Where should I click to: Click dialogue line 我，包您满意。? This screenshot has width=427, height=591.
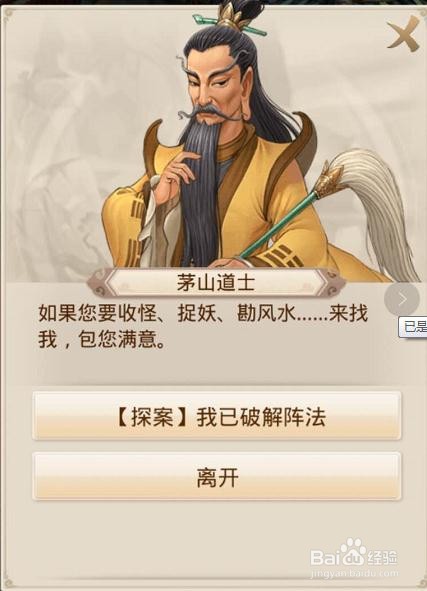click(101, 340)
